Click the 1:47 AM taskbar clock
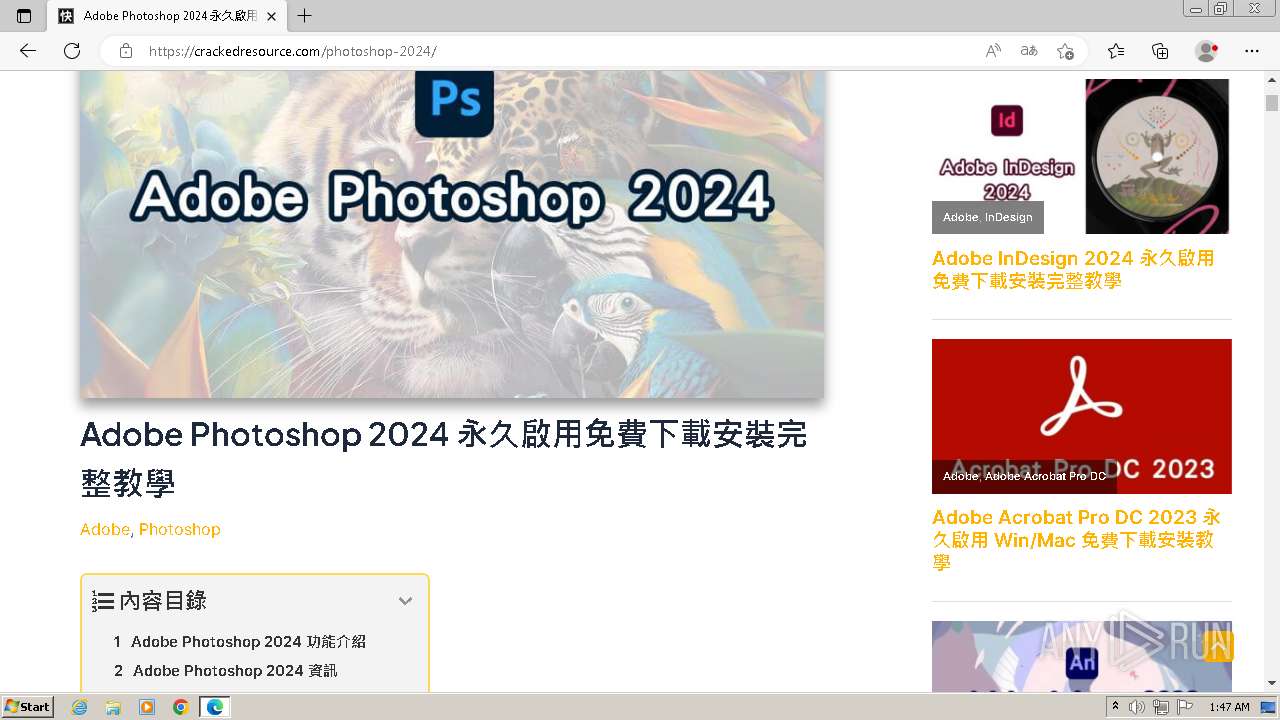 1229,707
